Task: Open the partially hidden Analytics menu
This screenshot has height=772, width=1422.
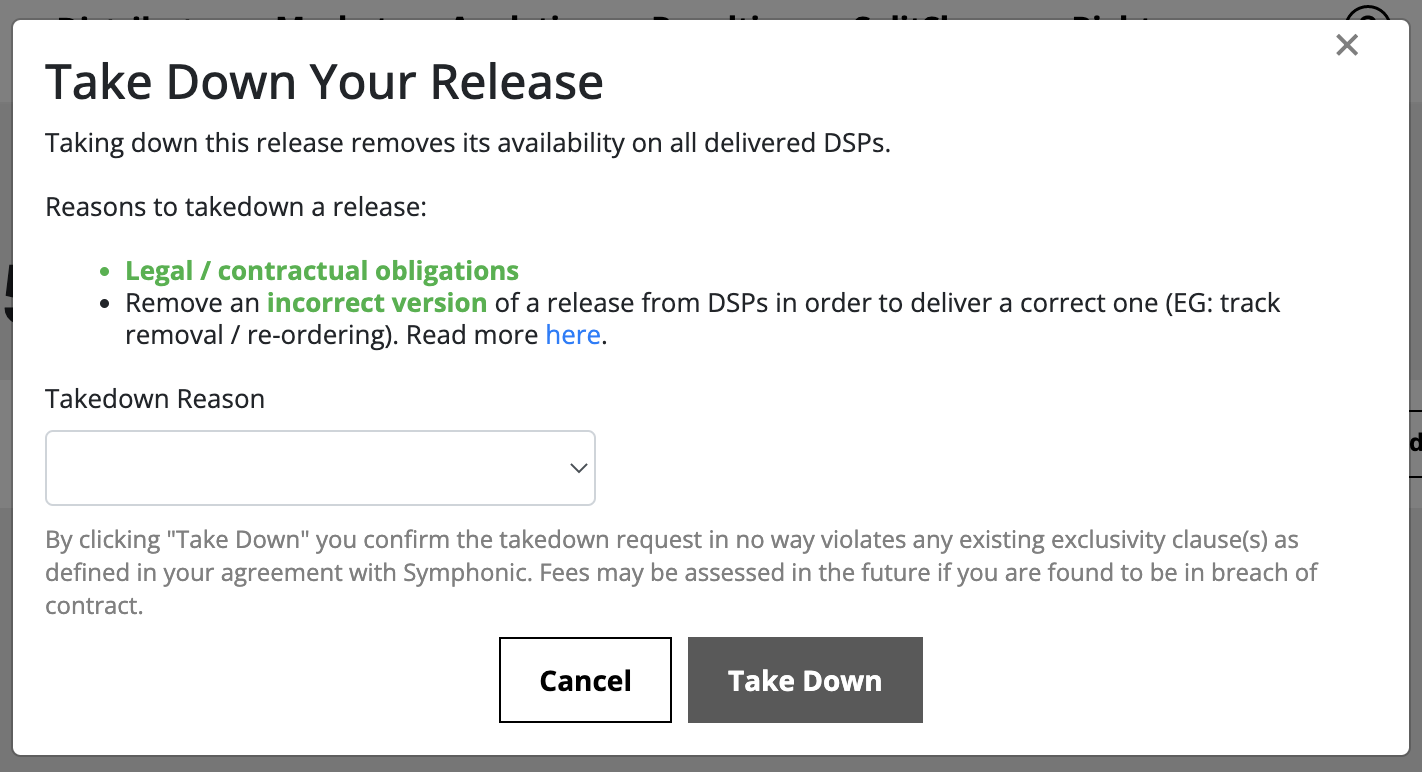Action: pyautogui.click(x=525, y=14)
